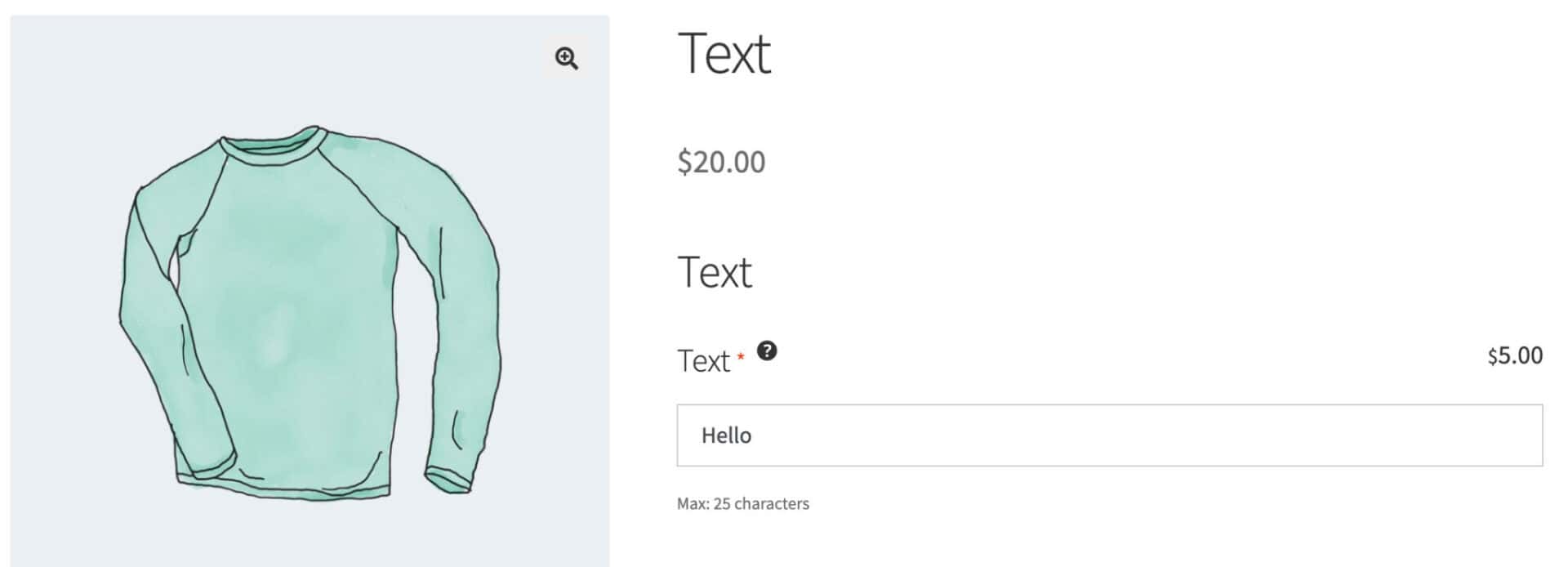Click the Text section subheading
This screenshot has width=1568, height=567.
[x=715, y=274]
